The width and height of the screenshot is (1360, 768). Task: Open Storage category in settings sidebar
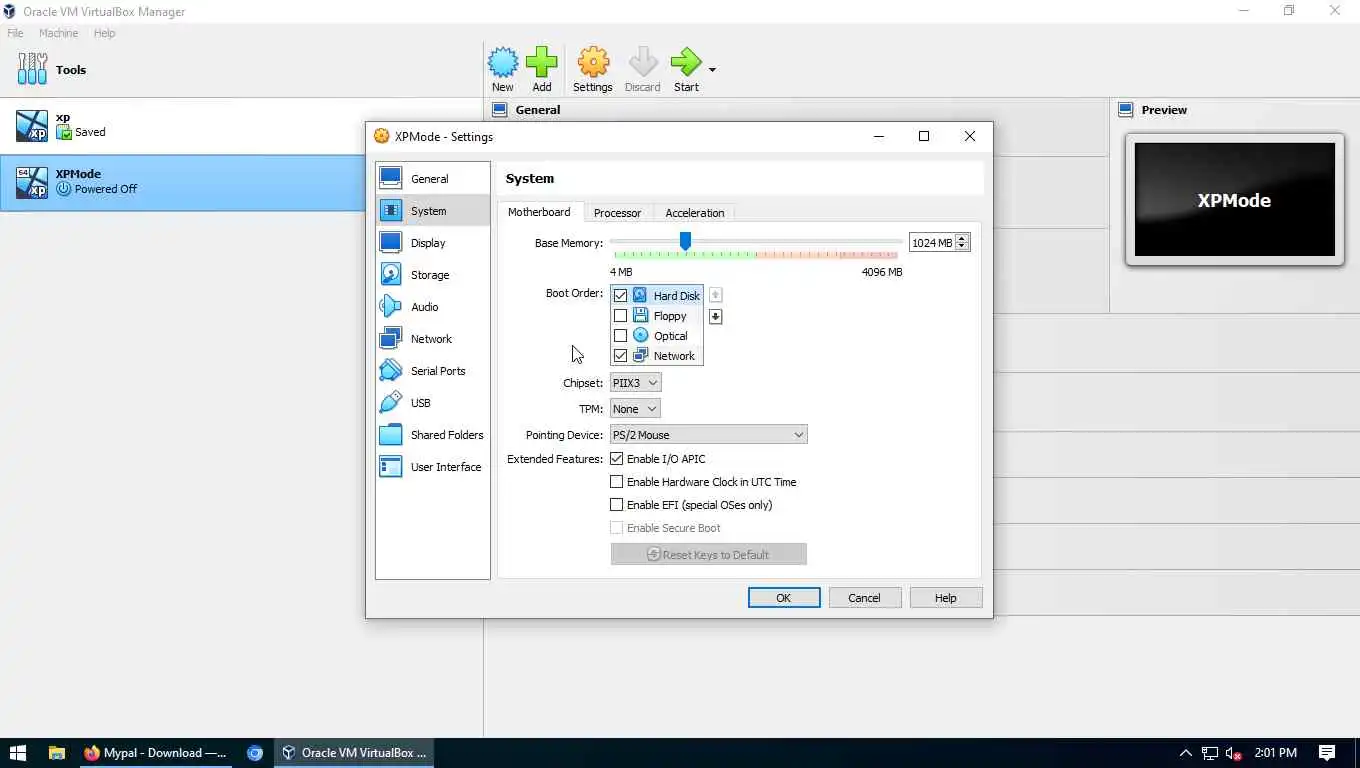pyautogui.click(x=433, y=275)
